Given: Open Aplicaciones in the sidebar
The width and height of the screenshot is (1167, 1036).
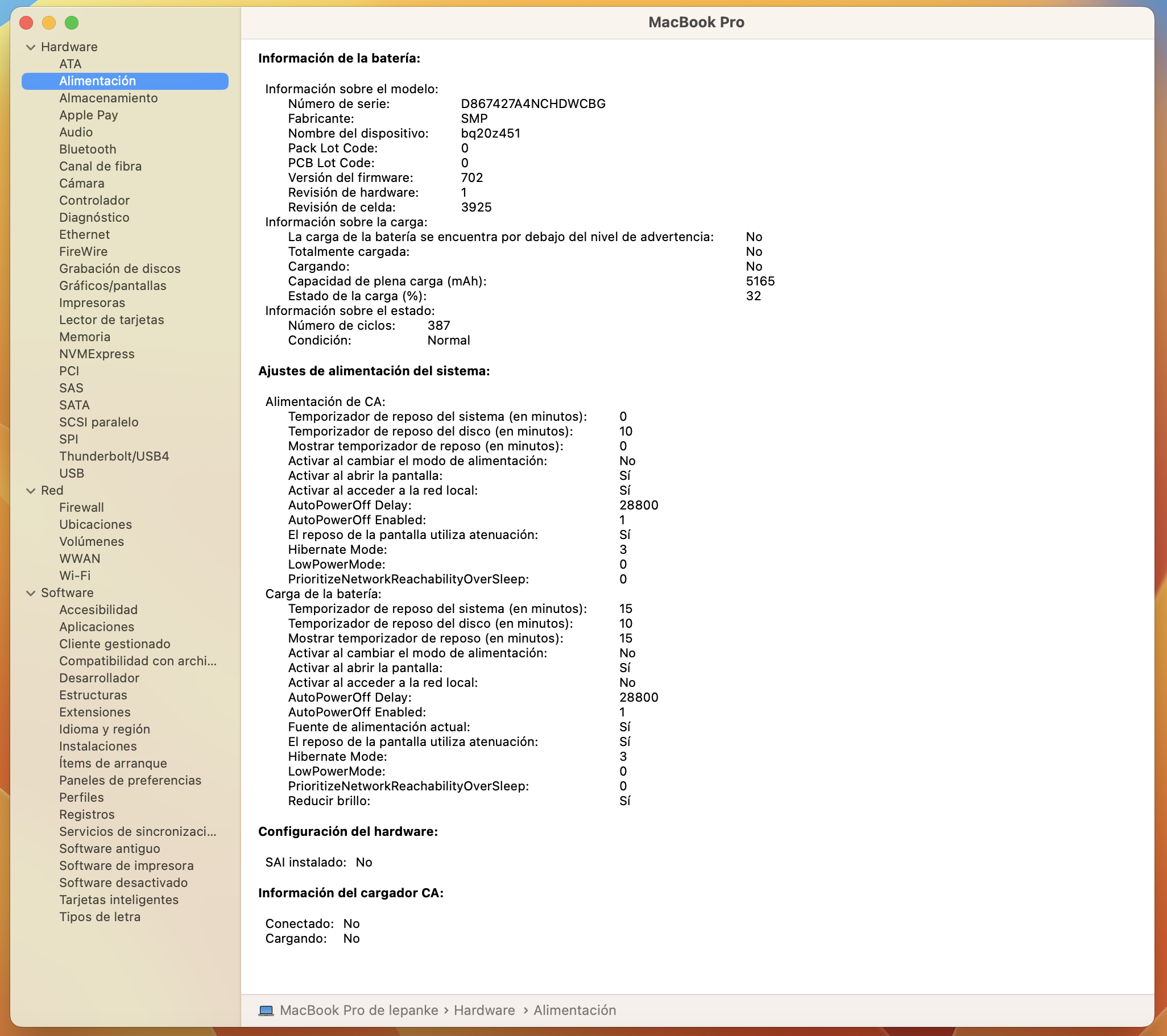Looking at the screenshot, I should (x=97, y=627).
